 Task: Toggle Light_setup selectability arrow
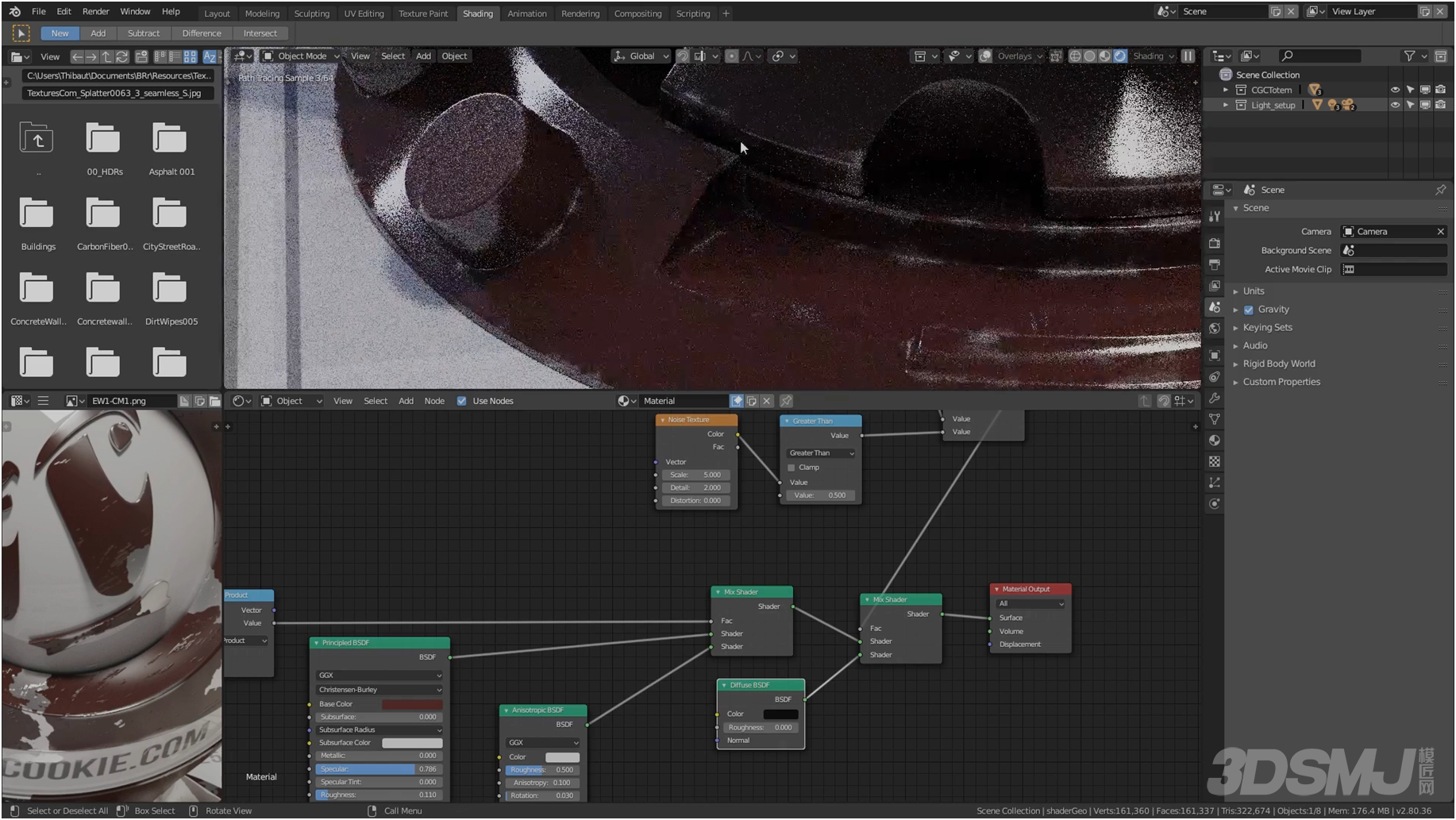[1410, 105]
